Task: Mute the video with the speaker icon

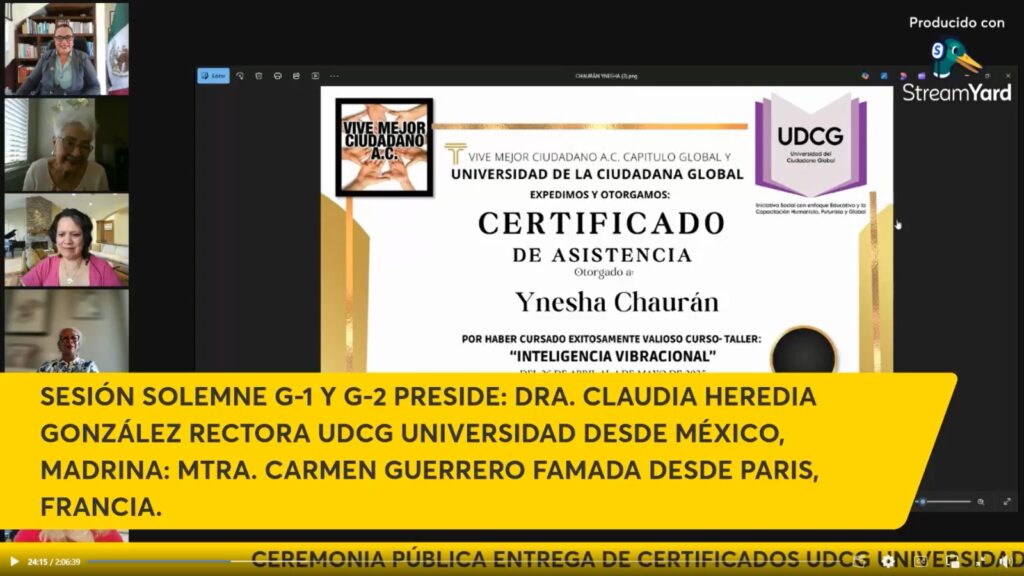Action: (x=1006, y=561)
